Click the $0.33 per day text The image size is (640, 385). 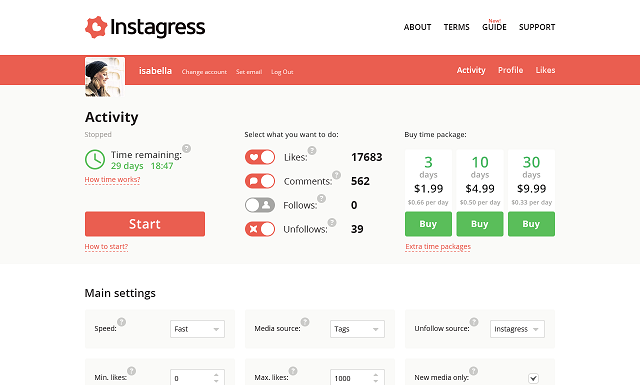pos(531,203)
